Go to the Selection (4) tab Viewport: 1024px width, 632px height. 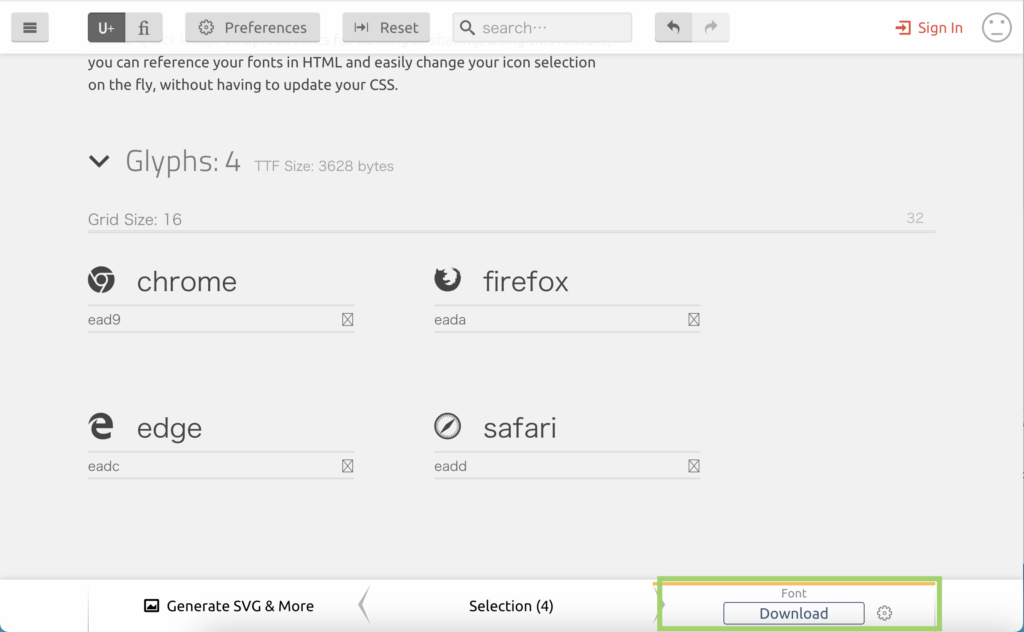pyautogui.click(x=511, y=606)
